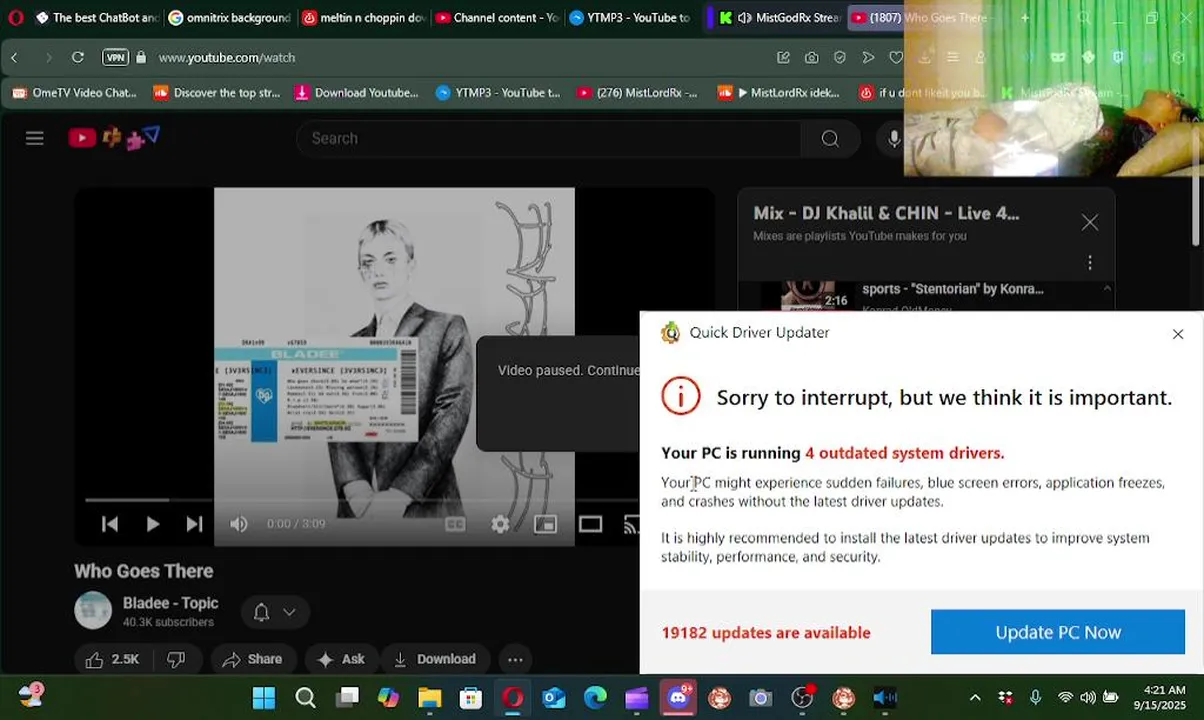Click Update PC Now button
Viewport: 1204px width, 720px height.
pyautogui.click(x=1058, y=632)
